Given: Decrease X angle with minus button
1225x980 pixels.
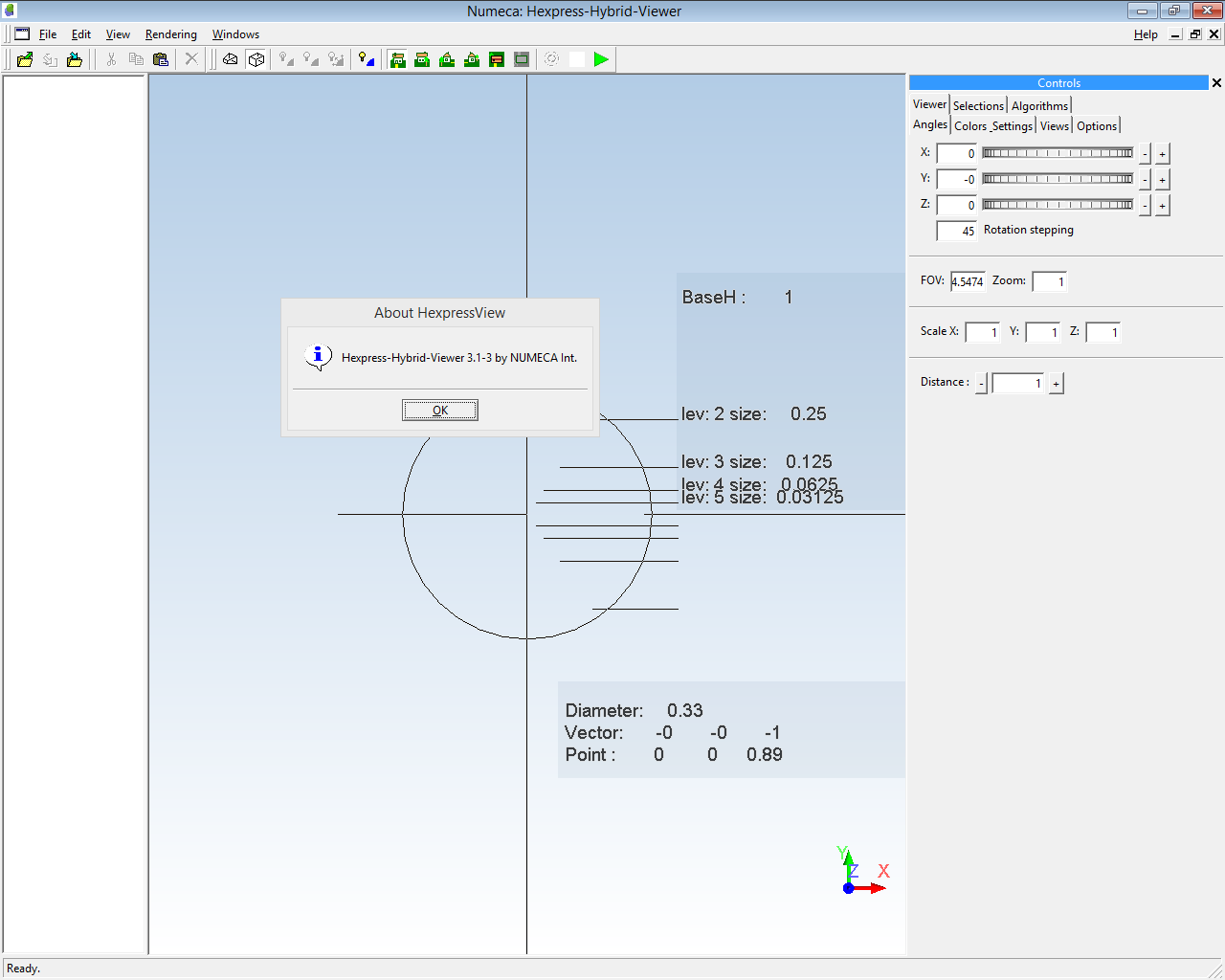Looking at the screenshot, I should click(x=1145, y=154).
